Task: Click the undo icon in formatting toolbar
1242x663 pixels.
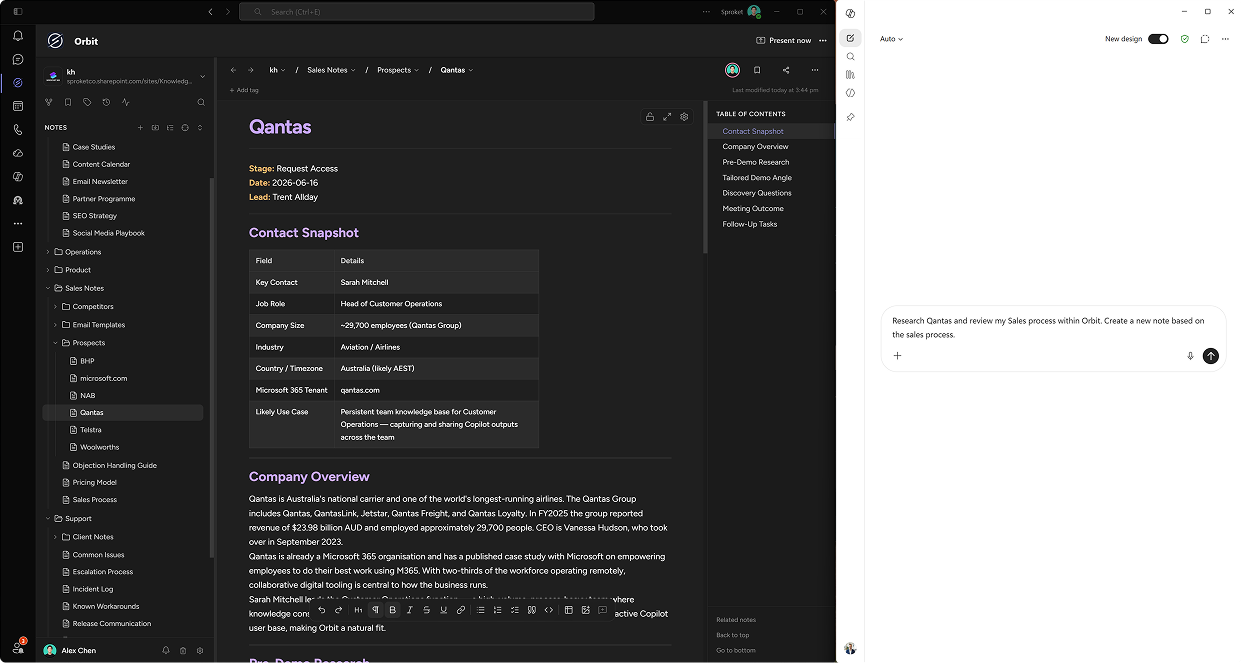Action: pos(321,610)
